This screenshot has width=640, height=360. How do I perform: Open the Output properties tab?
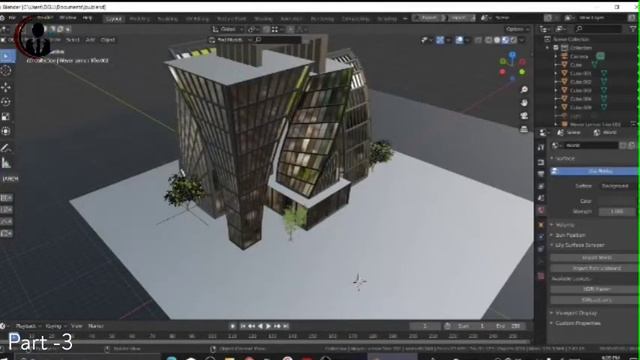click(x=541, y=174)
